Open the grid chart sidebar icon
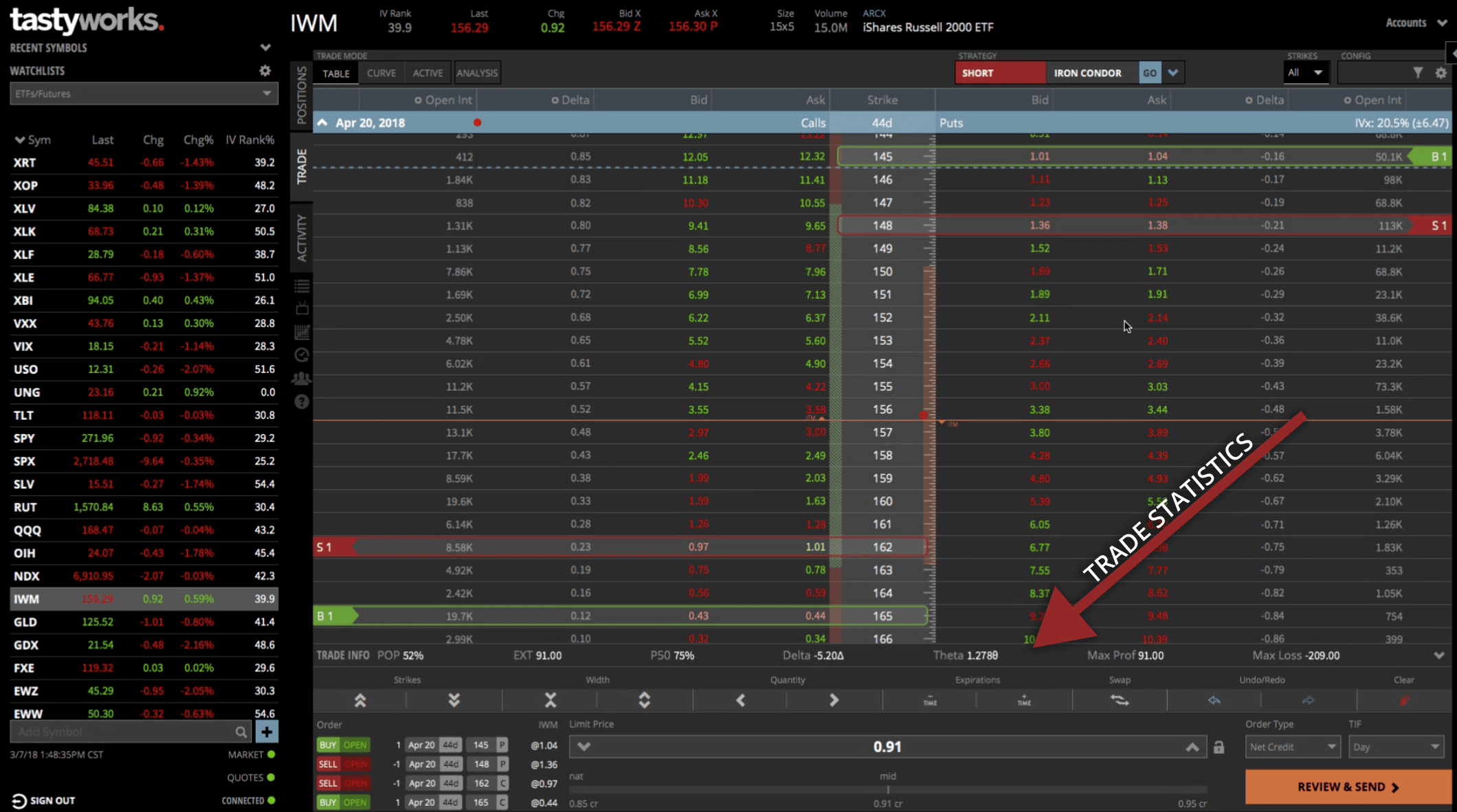 (x=302, y=332)
